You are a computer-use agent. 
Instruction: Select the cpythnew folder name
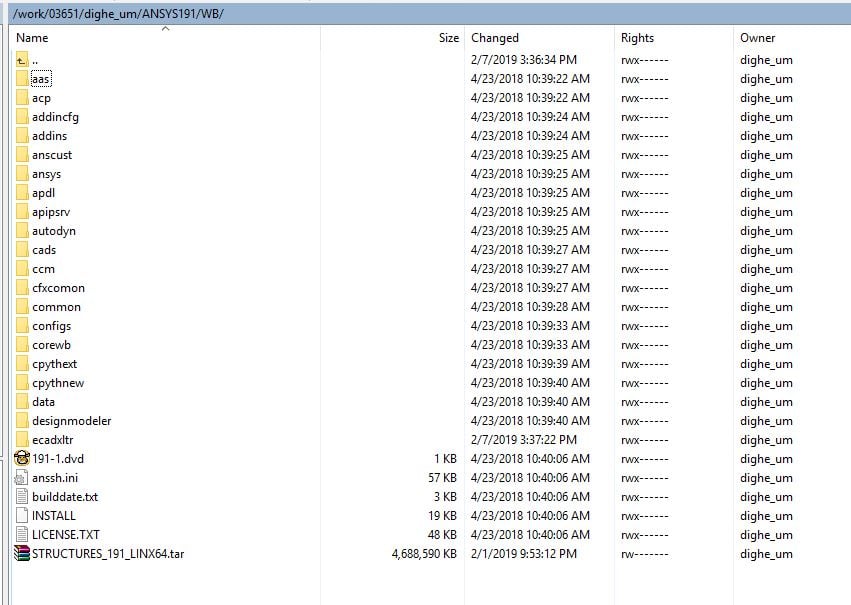point(58,383)
